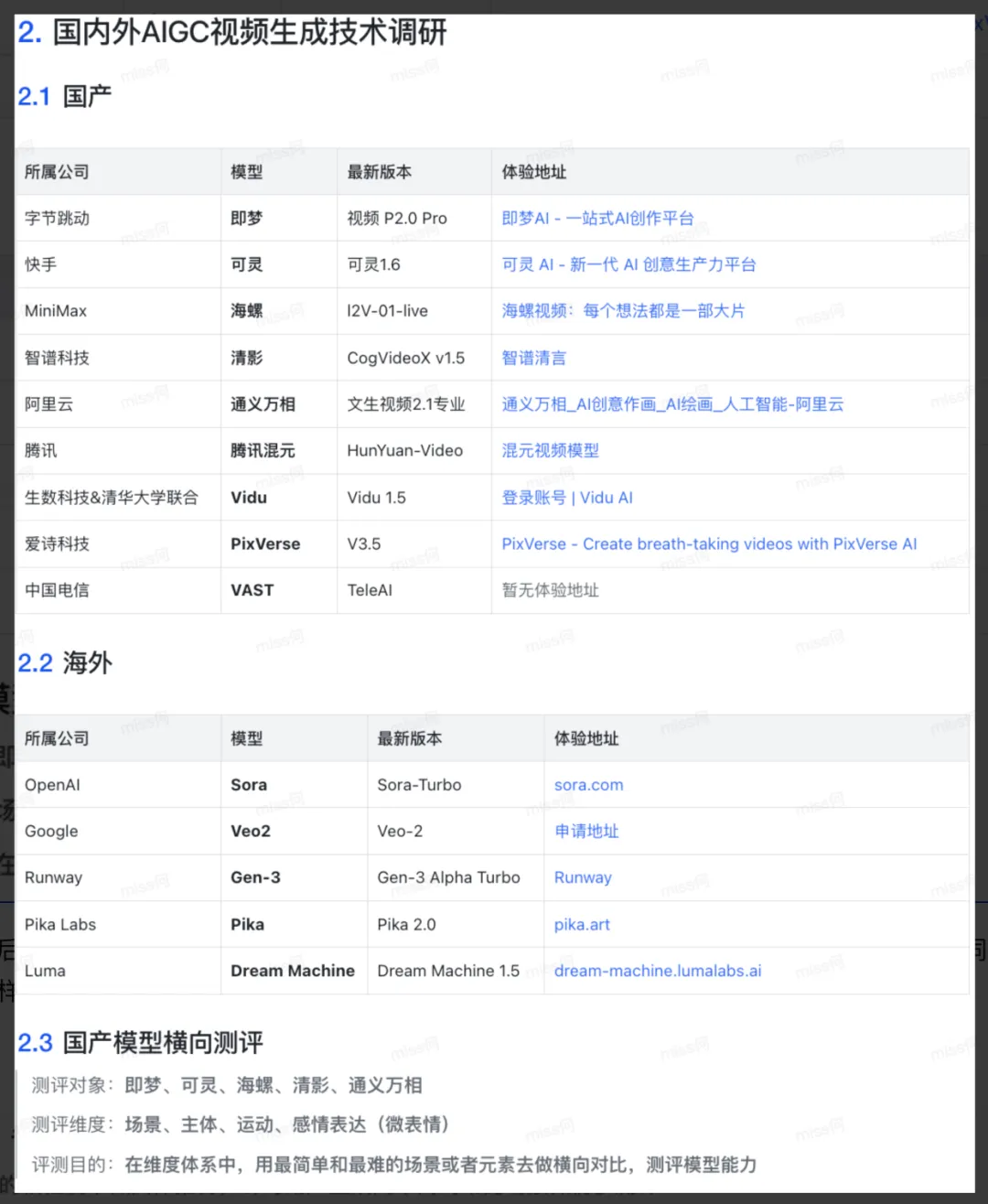Click the OpenAI company cell

(118, 785)
